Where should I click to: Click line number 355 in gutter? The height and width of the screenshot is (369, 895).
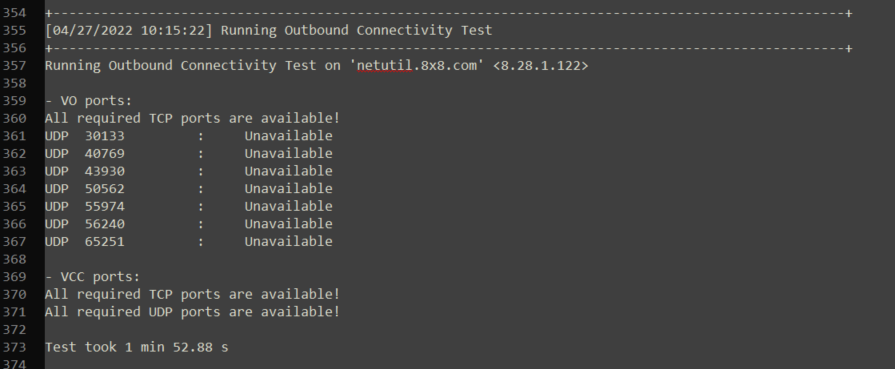(x=14, y=31)
